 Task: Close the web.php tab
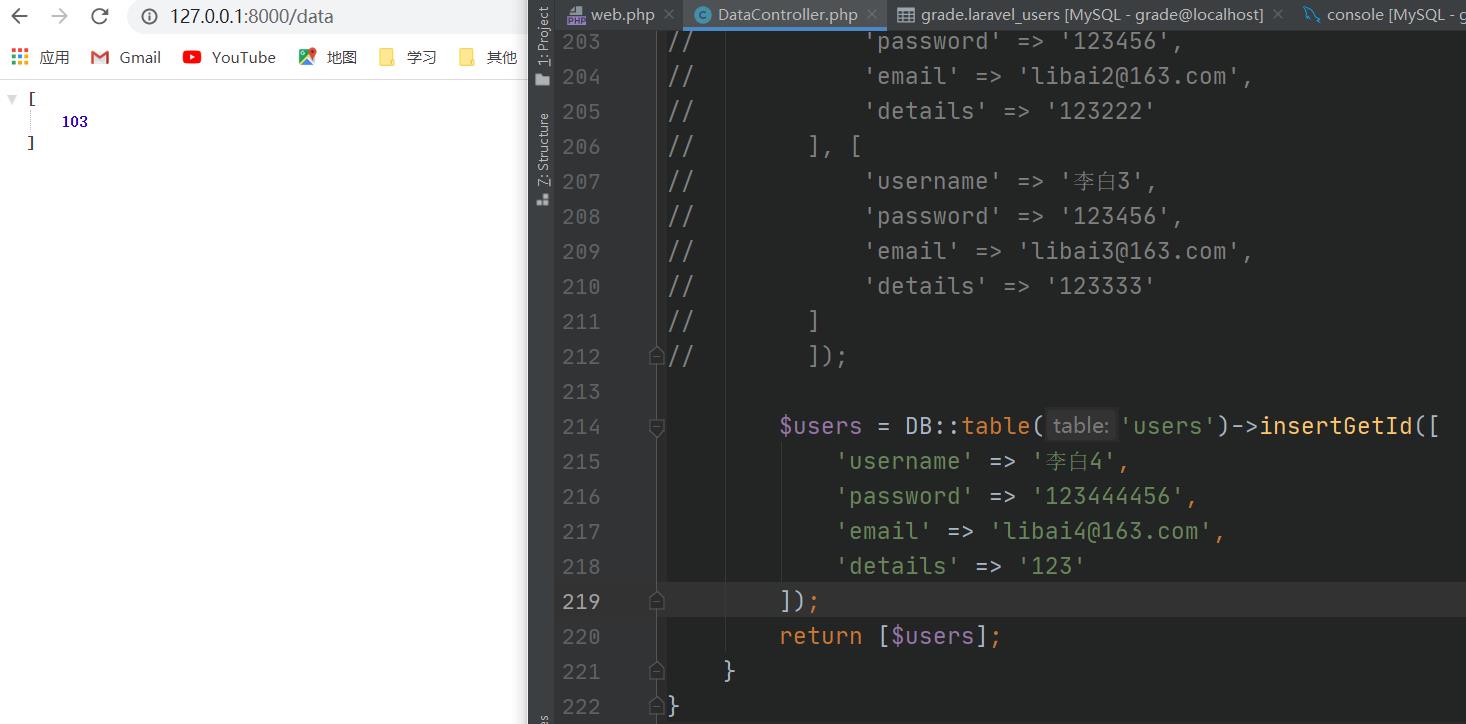point(671,14)
